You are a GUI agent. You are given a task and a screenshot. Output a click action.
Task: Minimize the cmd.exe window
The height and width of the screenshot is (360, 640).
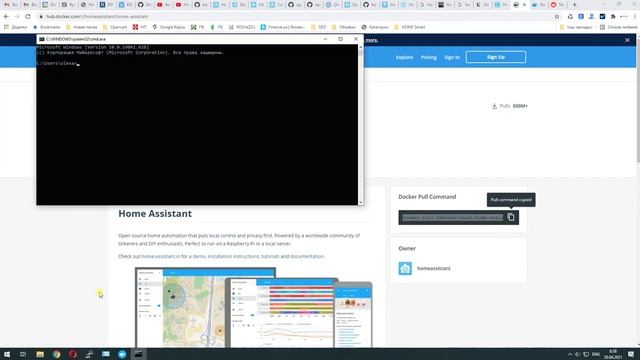325,39
